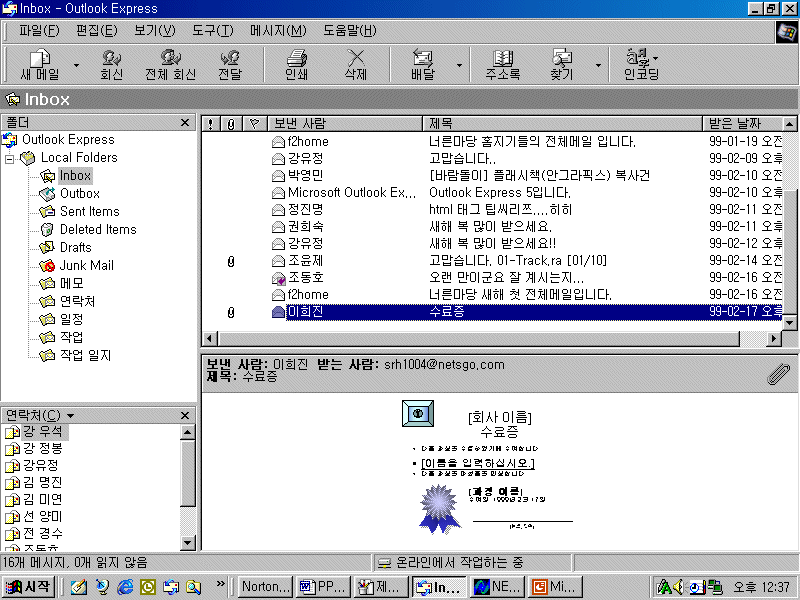Select the 일정 folder in the tree
Screen dimensions: 800x600
(71, 319)
